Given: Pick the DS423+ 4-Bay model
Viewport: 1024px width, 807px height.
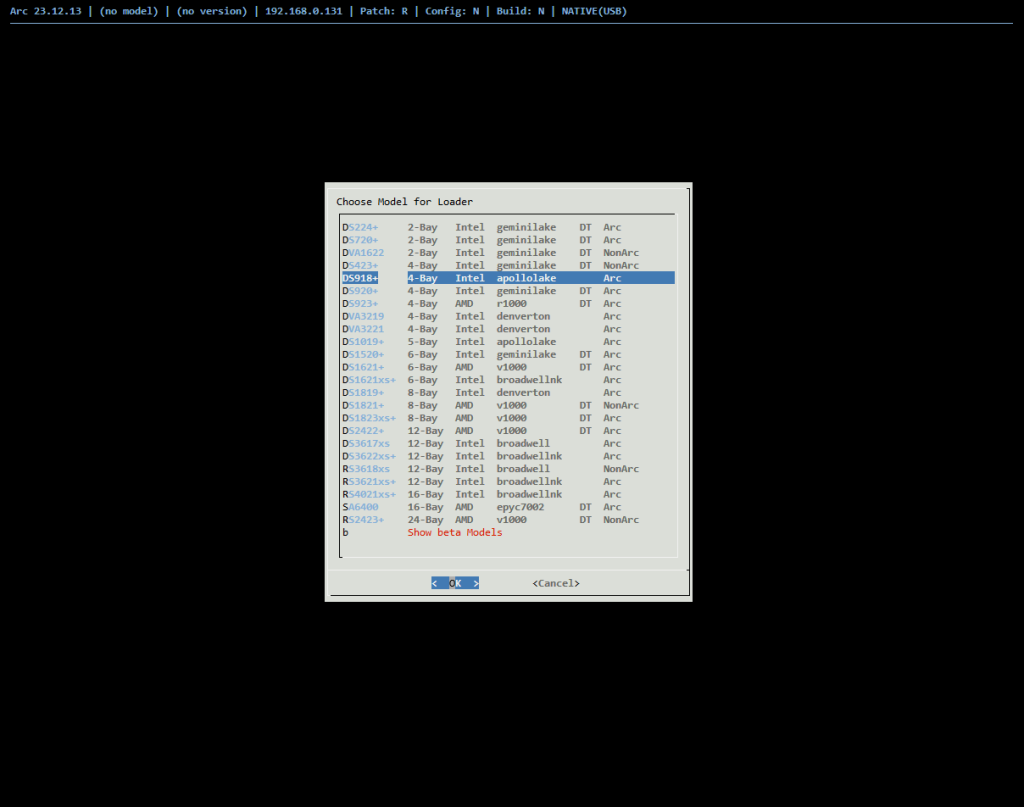Looking at the screenshot, I should click(x=360, y=265).
